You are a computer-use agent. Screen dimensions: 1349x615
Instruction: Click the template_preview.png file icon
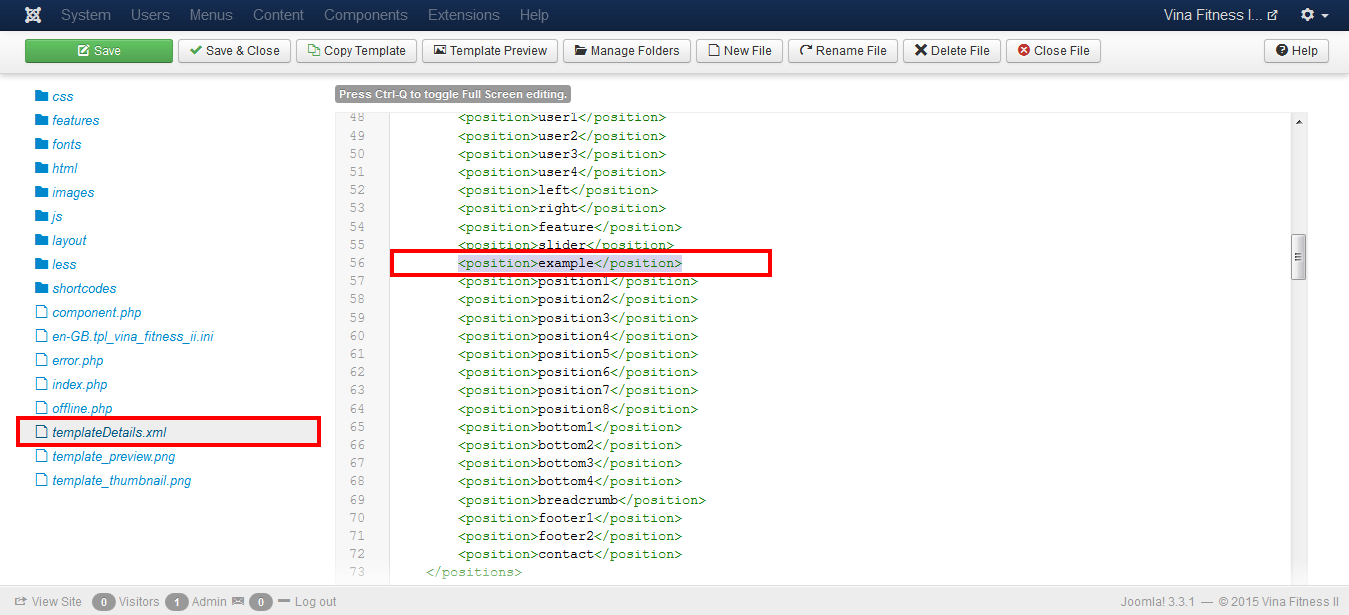42,456
